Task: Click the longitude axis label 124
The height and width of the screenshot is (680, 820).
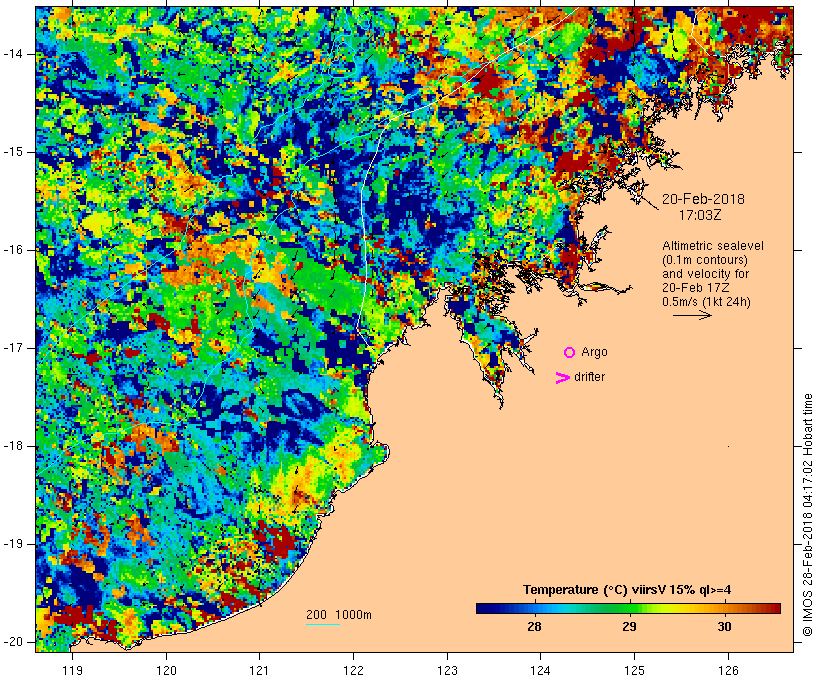Action: pos(541,671)
